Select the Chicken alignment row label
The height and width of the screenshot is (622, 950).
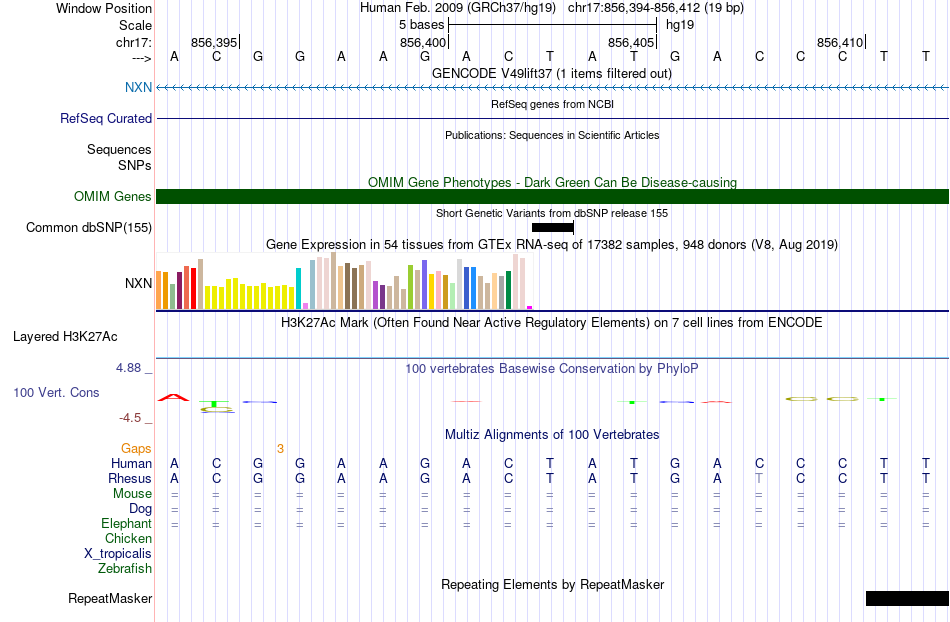pyautogui.click(x=128, y=538)
